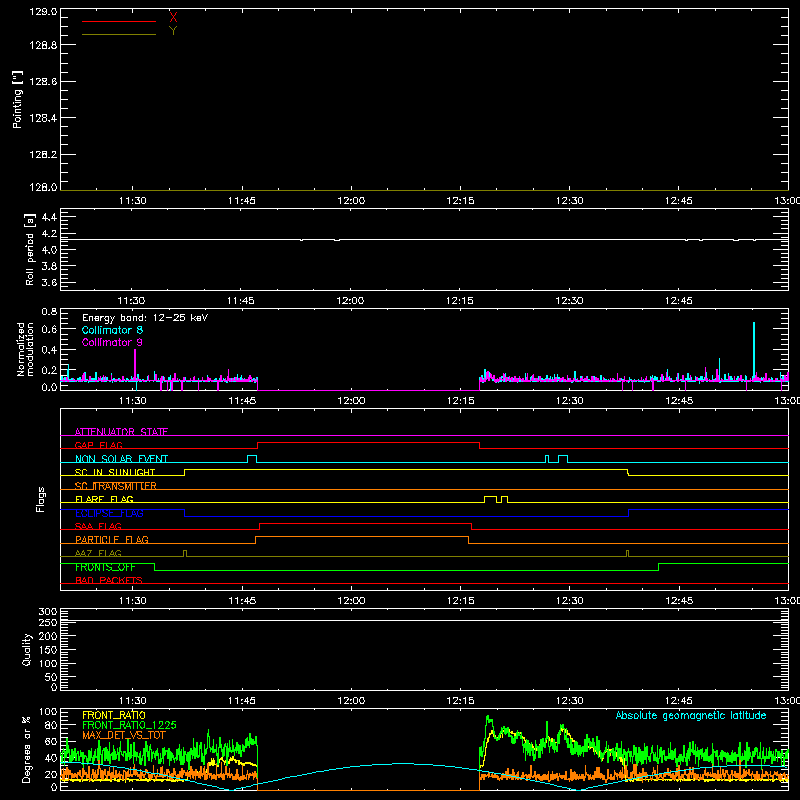
Task: Select the 'Y' legend label
Action: [173, 31]
